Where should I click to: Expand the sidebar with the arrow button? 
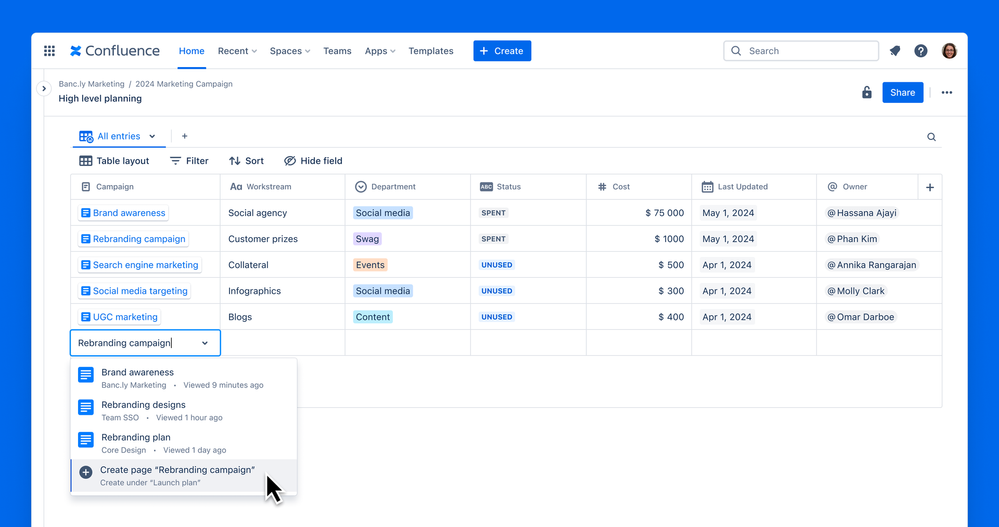43,89
